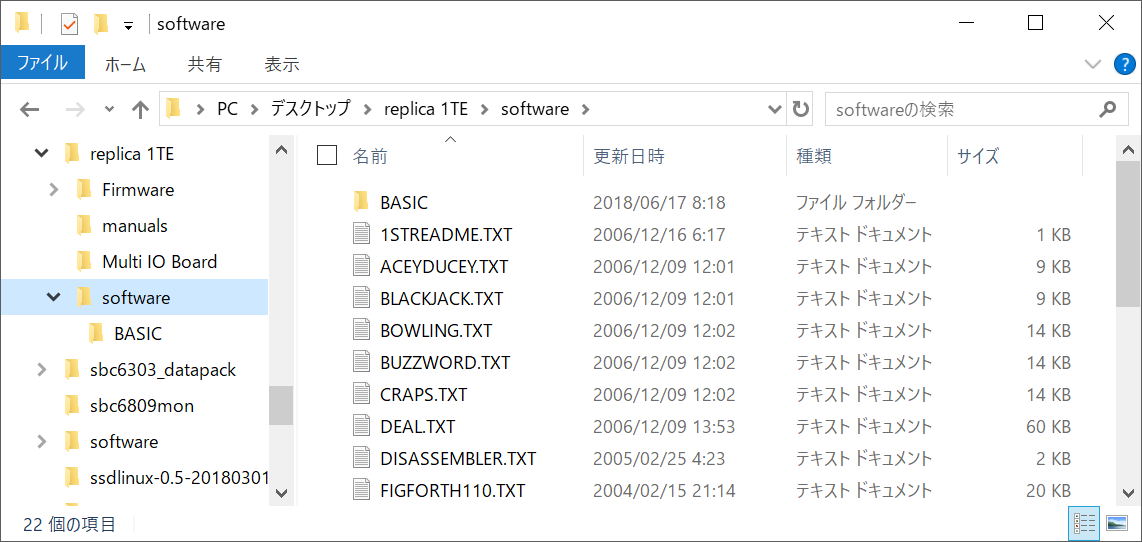Image resolution: width=1142 pixels, height=542 pixels.
Task: Switch to large thumbnails view layout
Action: pyautogui.click(x=1117, y=523)
